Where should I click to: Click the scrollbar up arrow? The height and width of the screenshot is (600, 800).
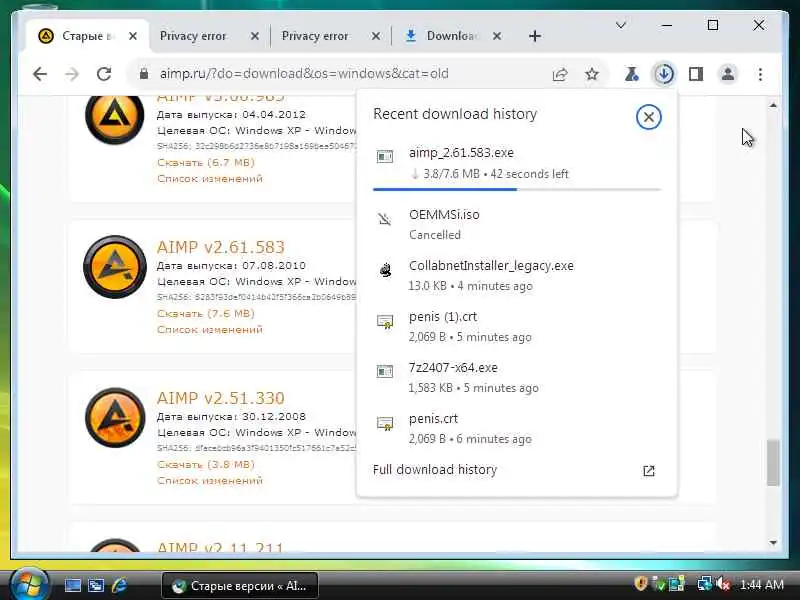(x=773, y=106)
